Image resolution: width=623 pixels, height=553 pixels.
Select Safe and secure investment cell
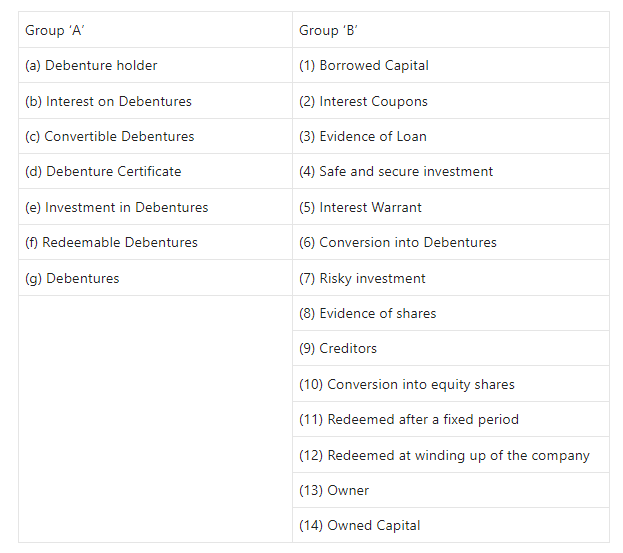pyautogui.click(x=451, y=171)
